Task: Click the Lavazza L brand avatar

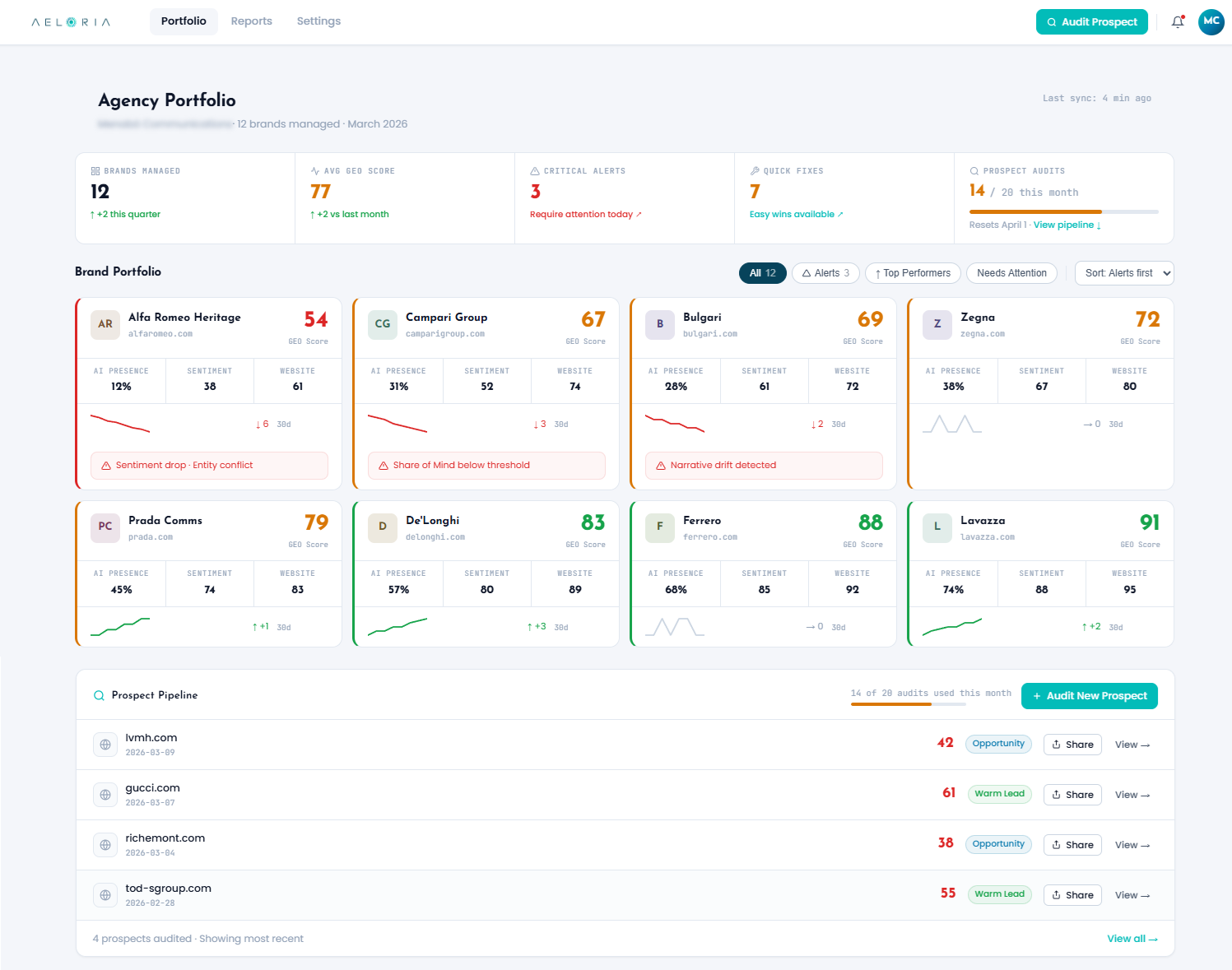Action: (x=937, y=527)
